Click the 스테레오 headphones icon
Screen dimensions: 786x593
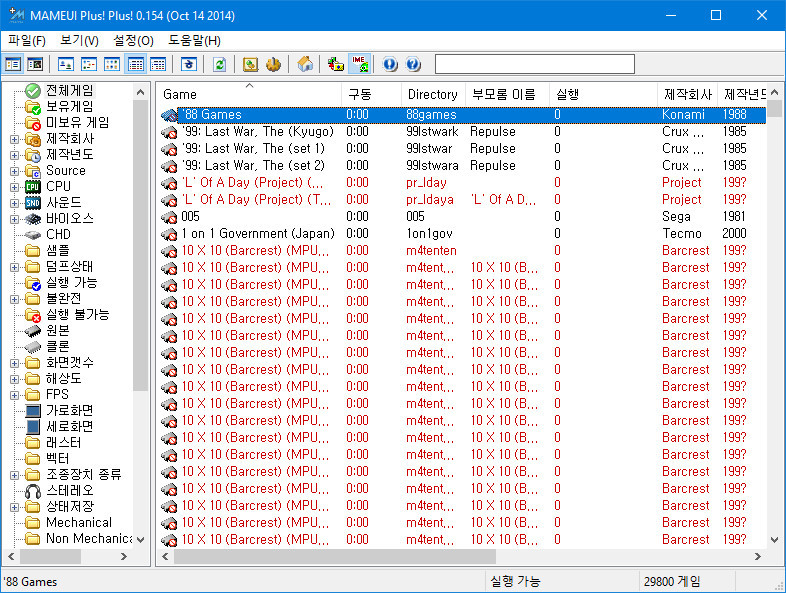click(x=33, y=491)
